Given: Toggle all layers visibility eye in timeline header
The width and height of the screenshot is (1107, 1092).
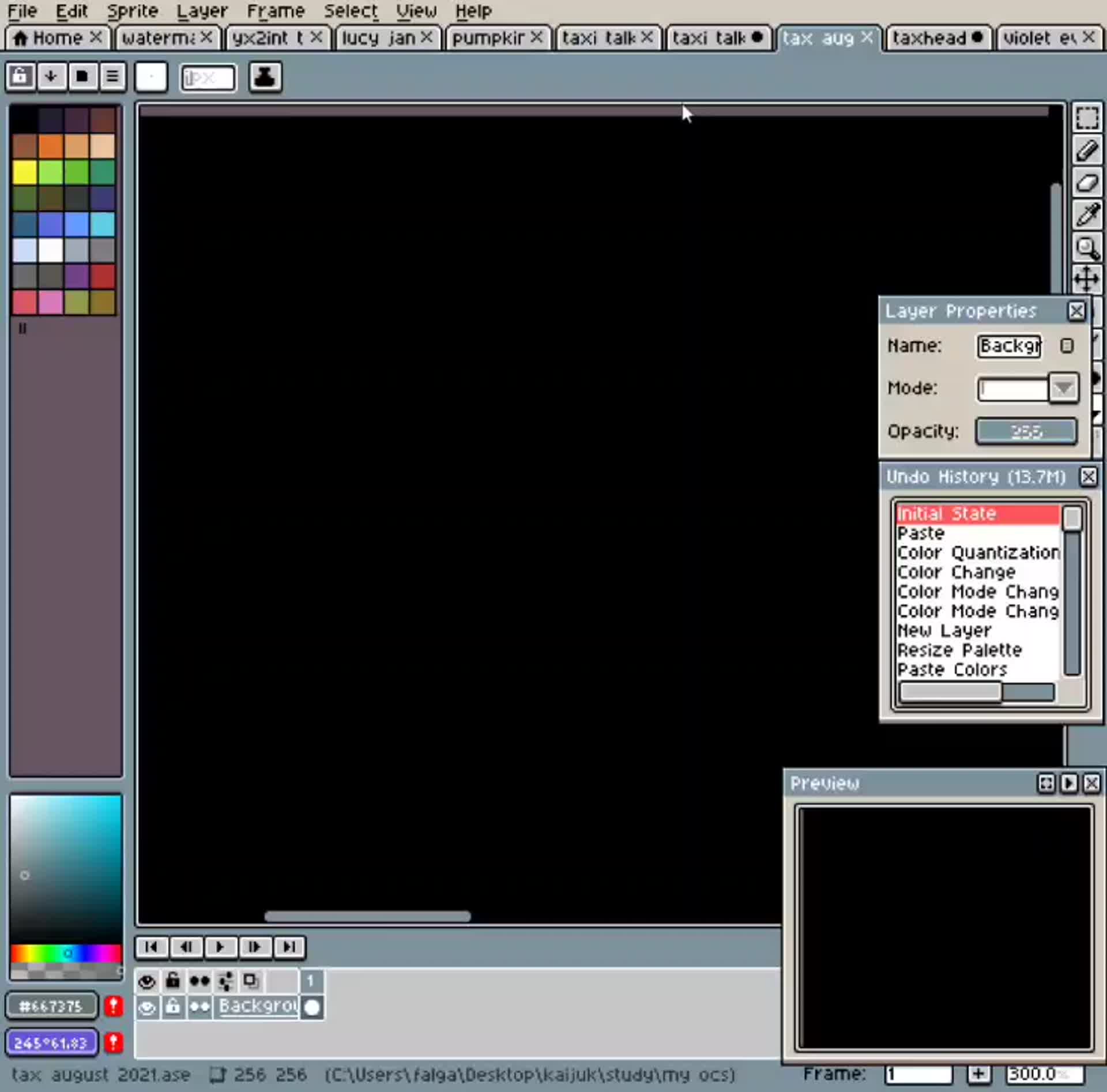Looking at the screenshot, I should [x=147, y=981].
